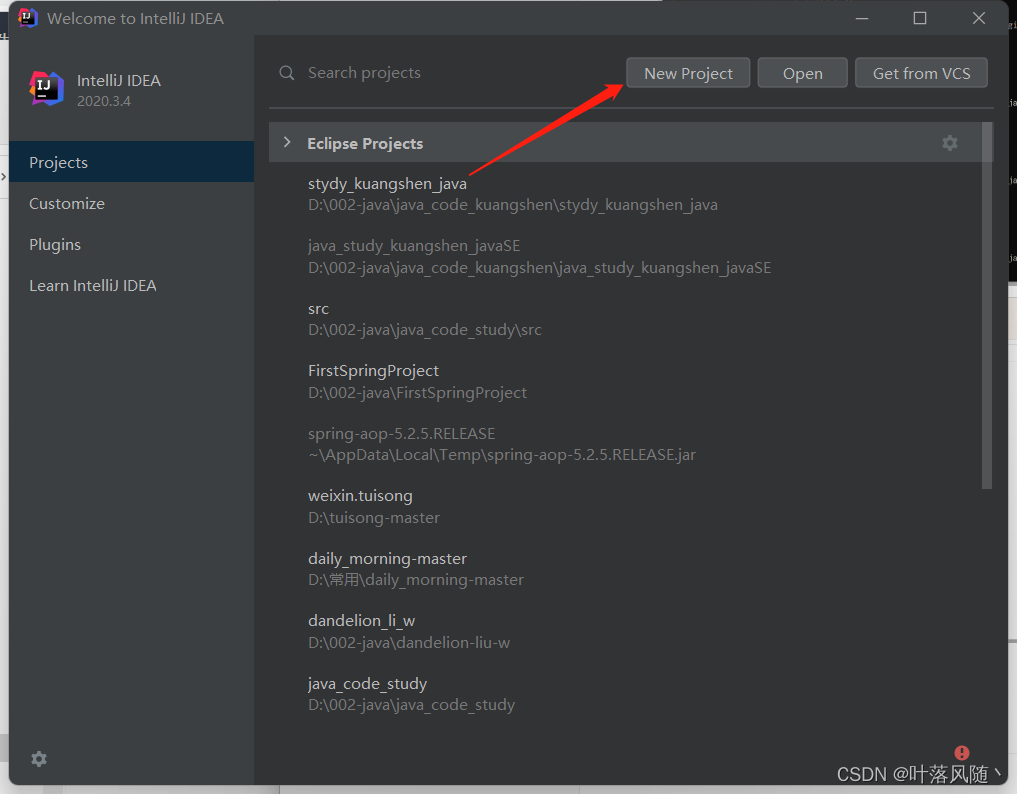
Task: Click path D:\002-java\FirstSpringProject
Action: (x=417, y=392)
